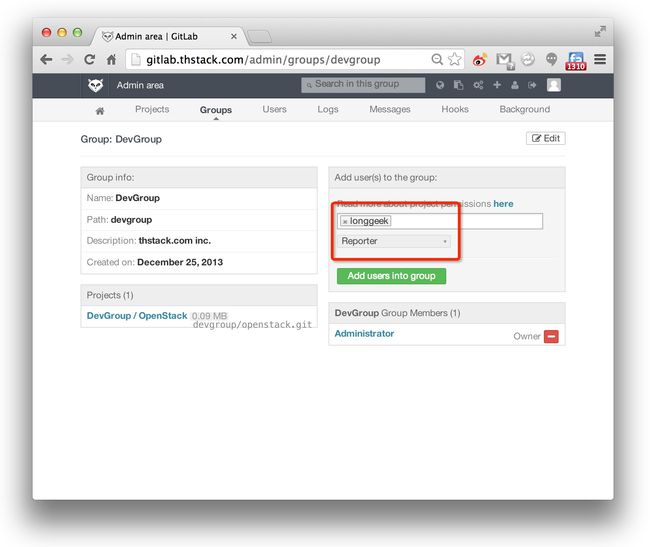
Task: Click the browser forward arrow
Action: (x=67, y=60)
